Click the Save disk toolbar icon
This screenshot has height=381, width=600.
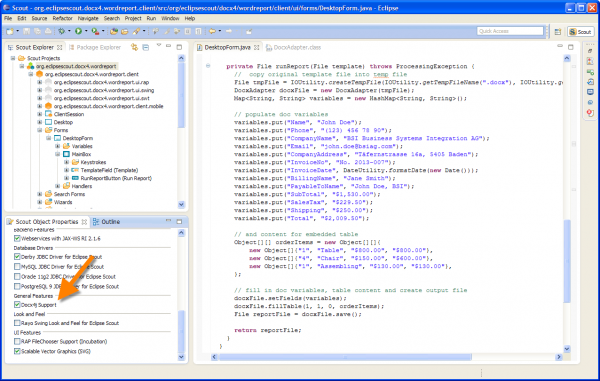26,31
